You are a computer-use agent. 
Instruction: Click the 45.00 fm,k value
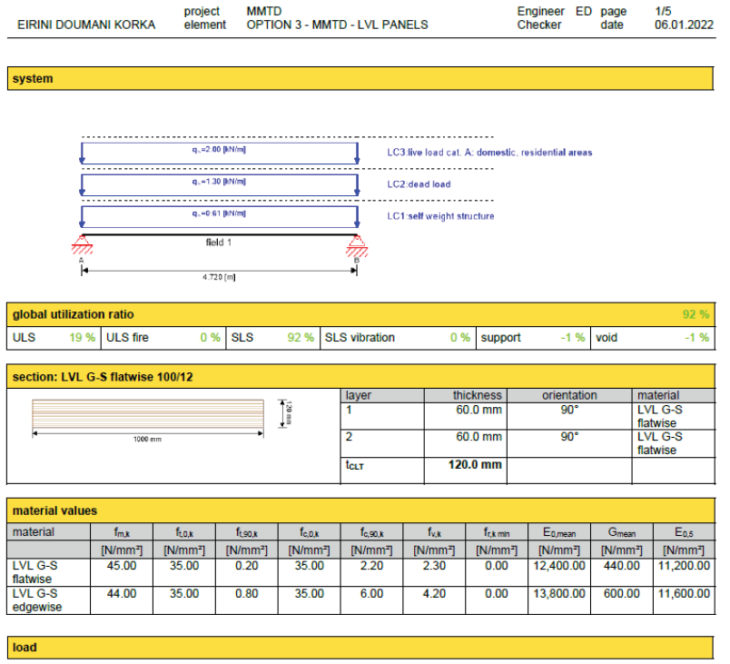point(122,566)
